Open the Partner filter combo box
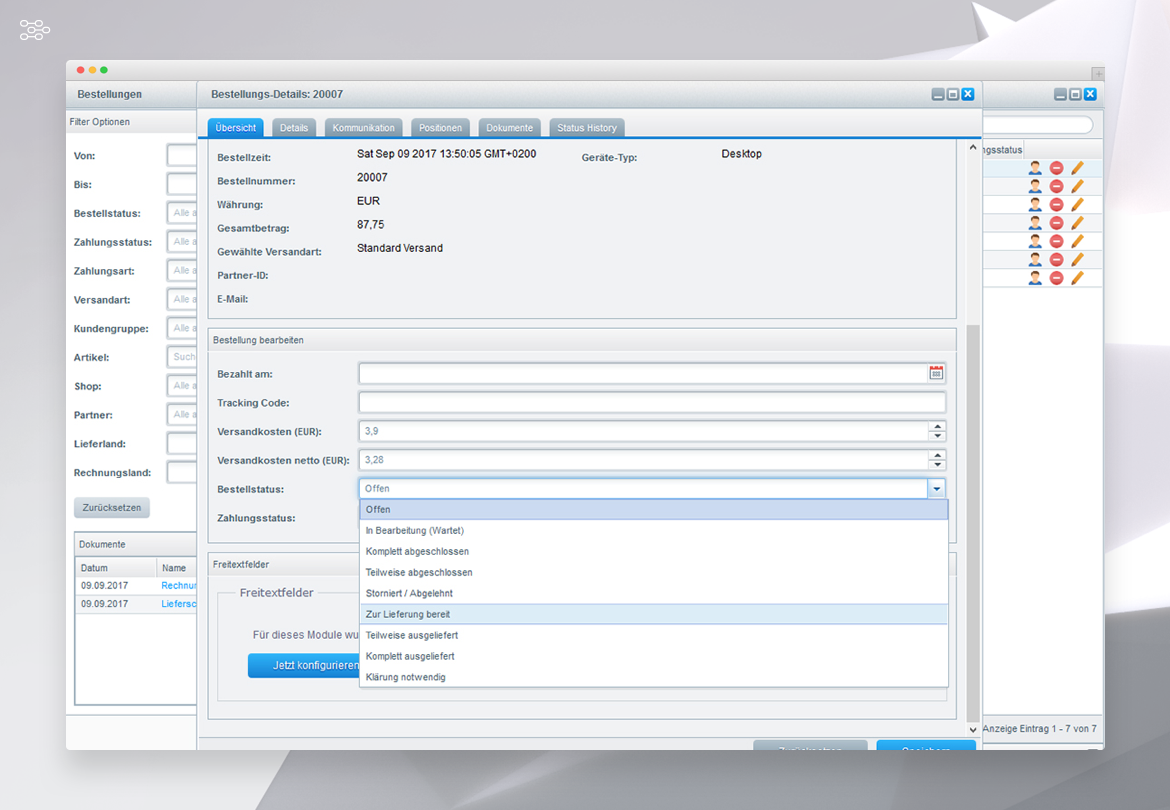The height and width of the screenshot is (810, 1170). click(181, 415)
